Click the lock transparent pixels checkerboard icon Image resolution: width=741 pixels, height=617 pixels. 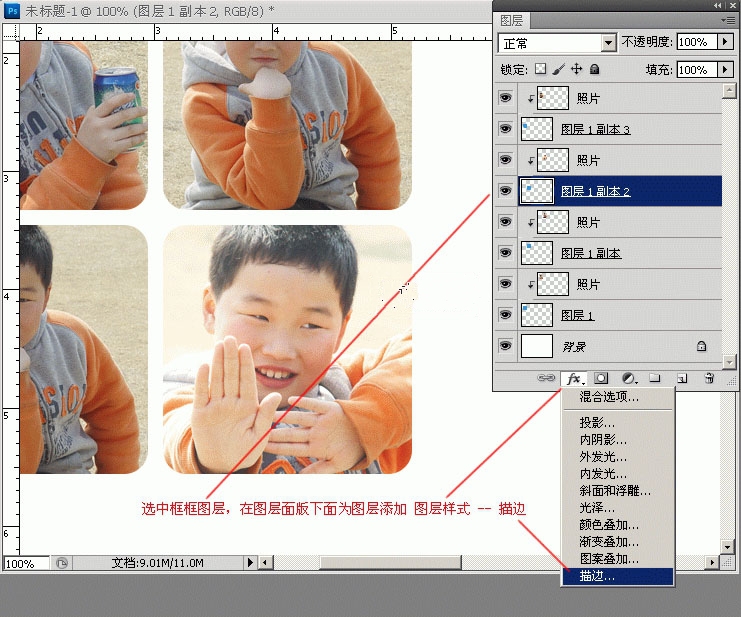(540, 69)
